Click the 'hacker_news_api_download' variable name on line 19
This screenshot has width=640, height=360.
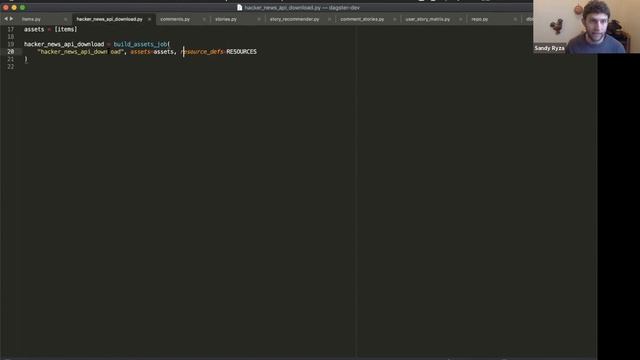coord(64,44)
